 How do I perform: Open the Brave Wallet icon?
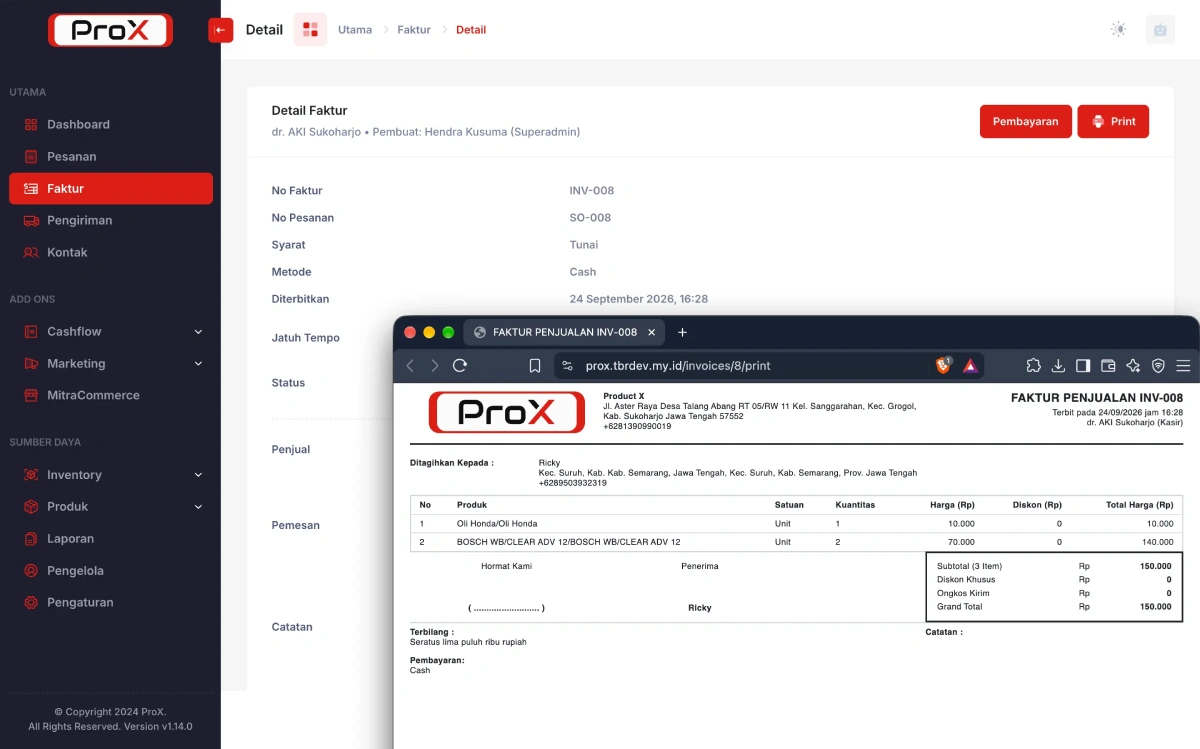pos(1108,366)
